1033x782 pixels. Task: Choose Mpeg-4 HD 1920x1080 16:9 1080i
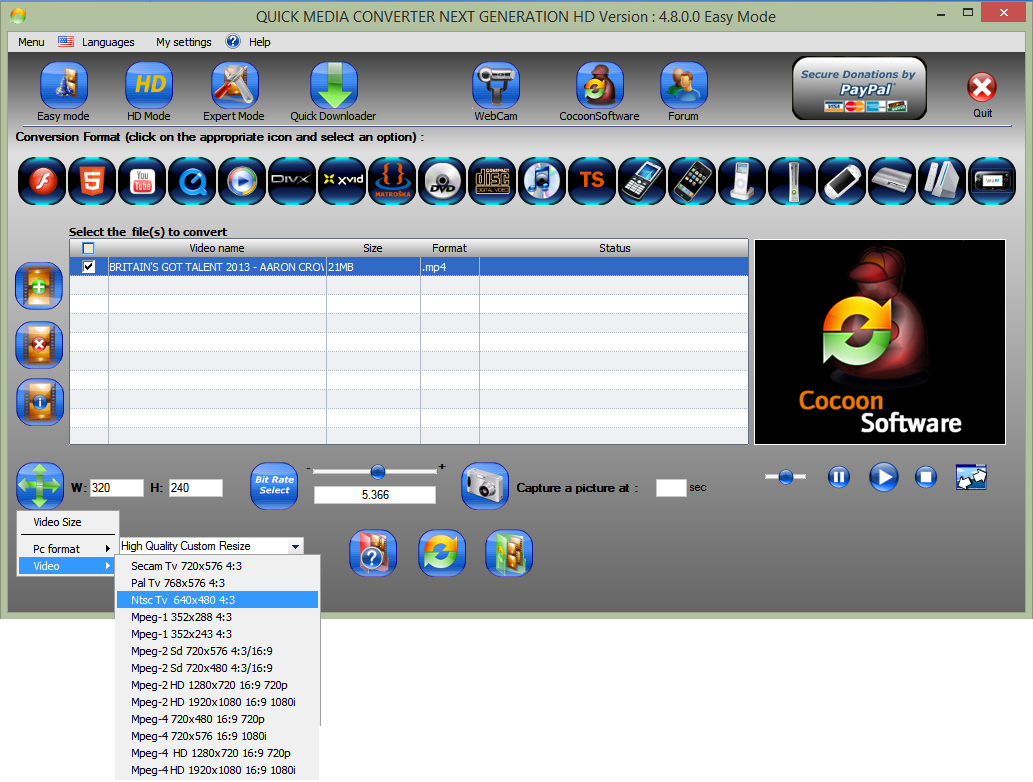point(217,770)
